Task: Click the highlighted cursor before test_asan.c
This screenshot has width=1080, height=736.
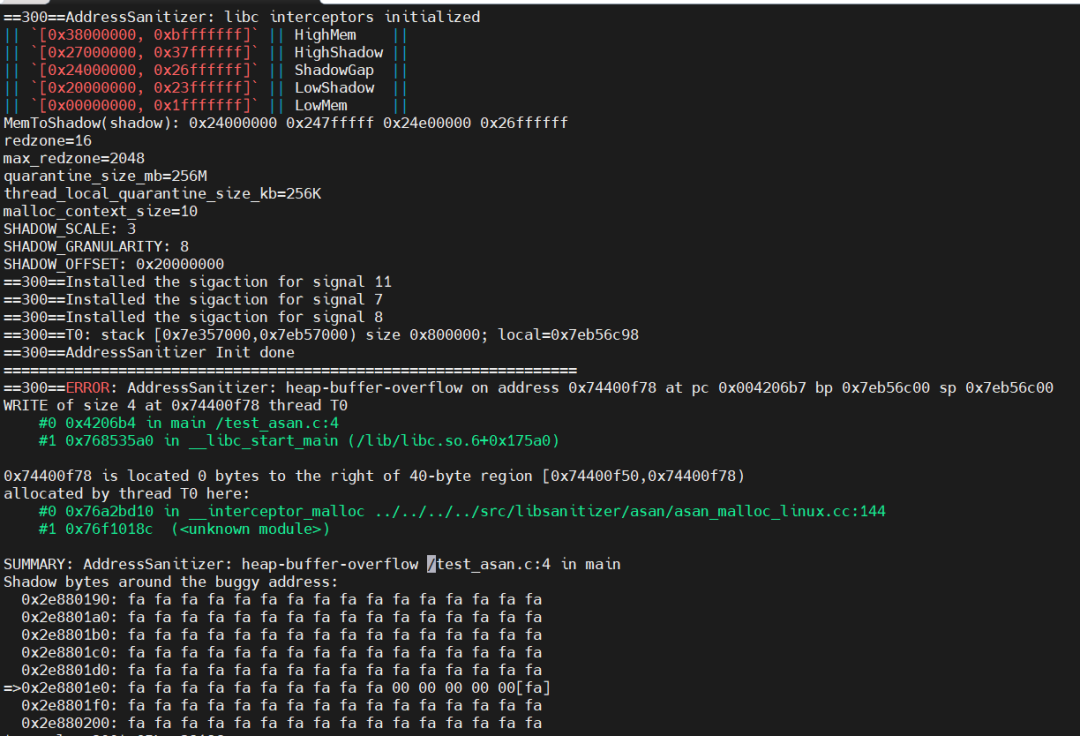Action: pyautogui.click(x=431, y=564)
